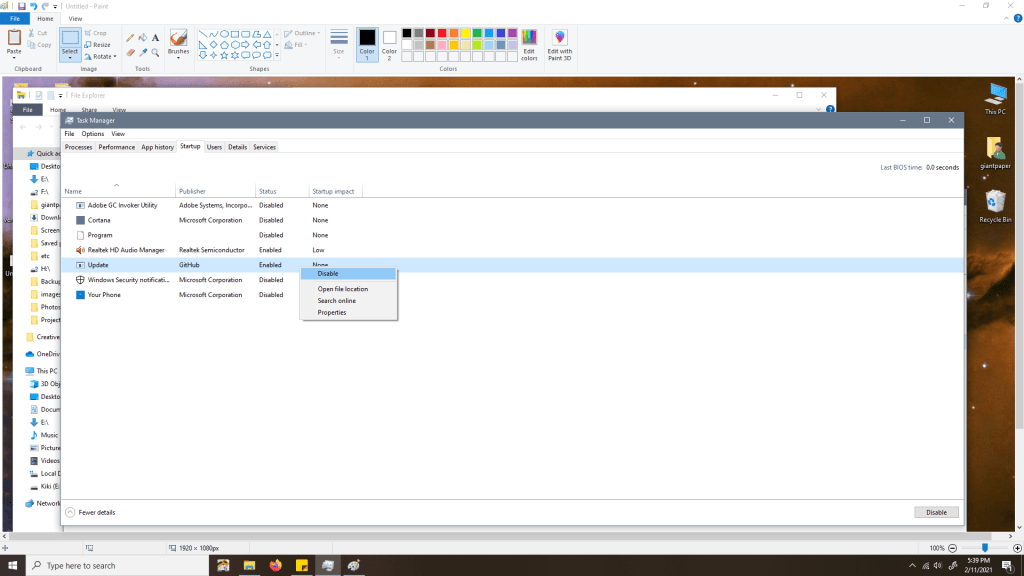Activate Color 2 background selector
Image resolution: width=1024 pixels, height=576 pixels.
(x=389, y=45)
